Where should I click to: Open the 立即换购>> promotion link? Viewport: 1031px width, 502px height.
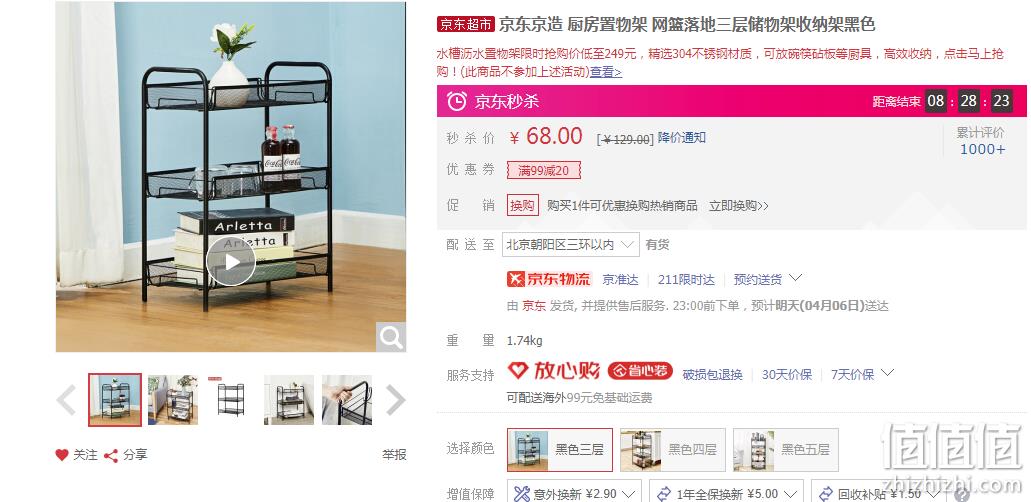coord(738,206)
